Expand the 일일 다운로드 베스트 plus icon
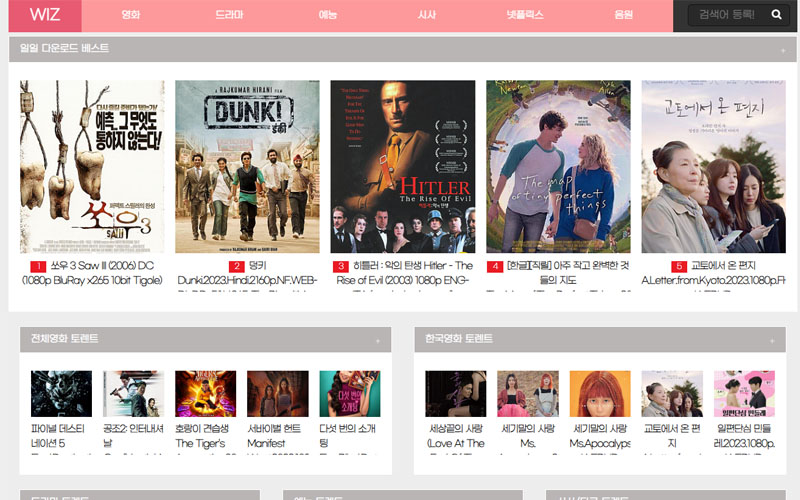 pos(783,51)
